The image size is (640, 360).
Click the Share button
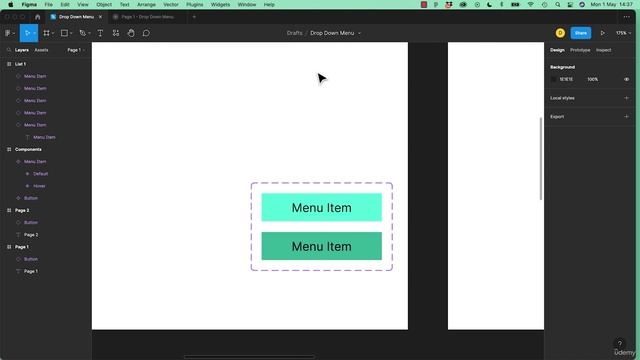[x=581, y=33]
